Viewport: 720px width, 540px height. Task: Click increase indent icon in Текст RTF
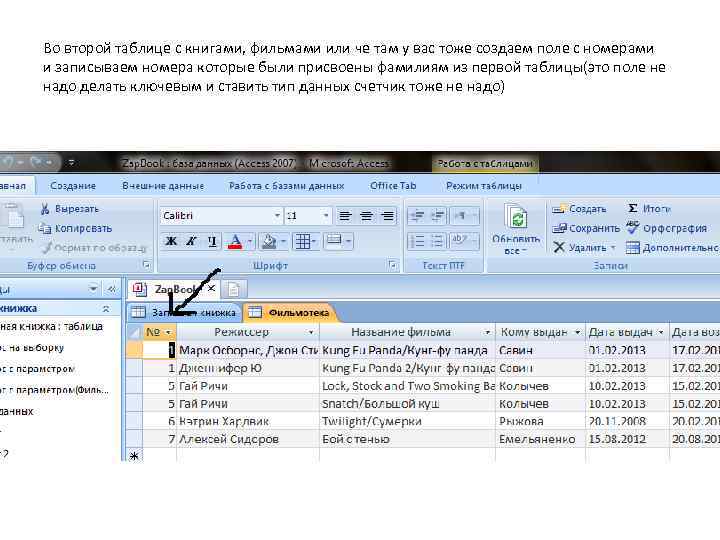[439, 216]
